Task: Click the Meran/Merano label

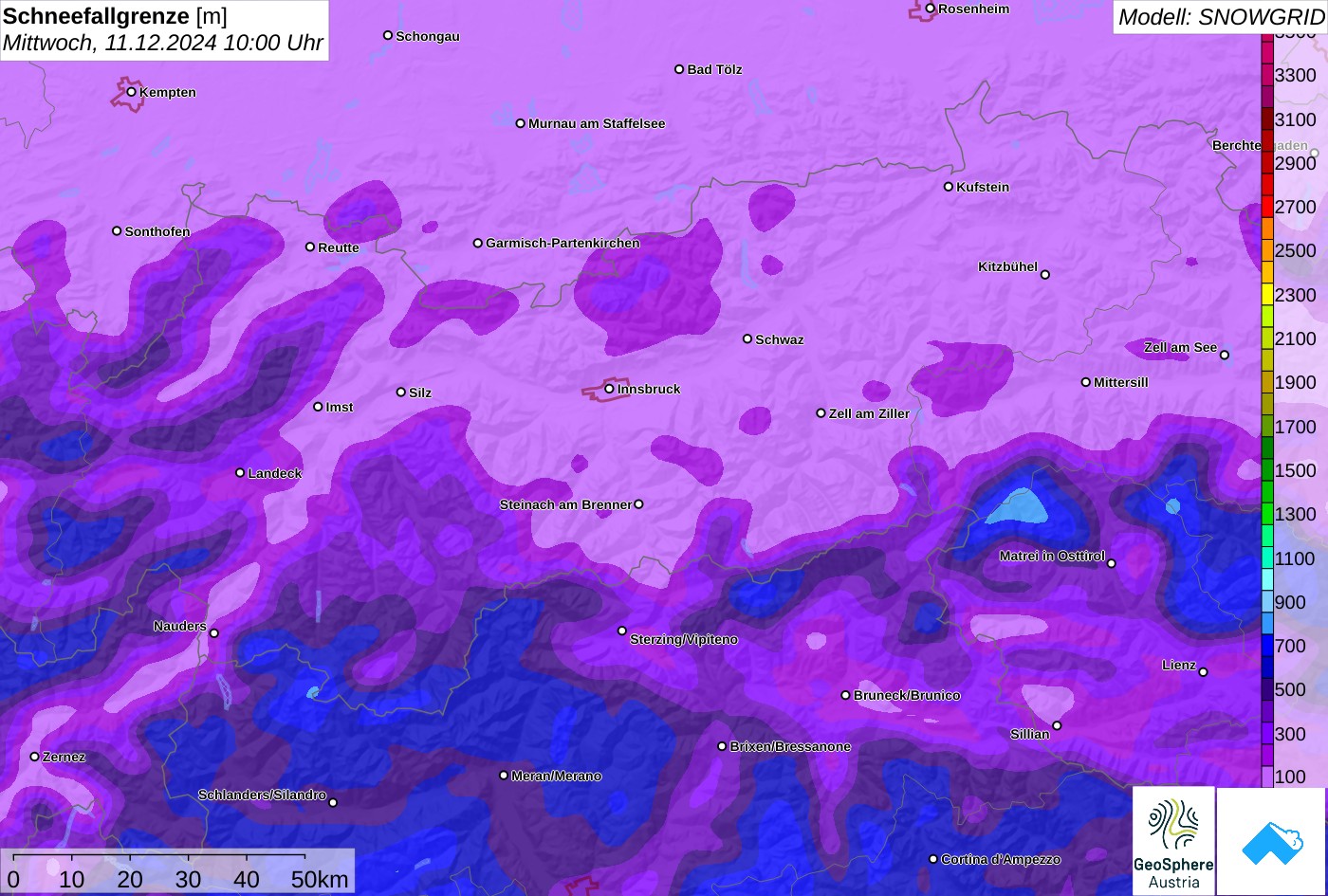Action: (x=557, y=776)
